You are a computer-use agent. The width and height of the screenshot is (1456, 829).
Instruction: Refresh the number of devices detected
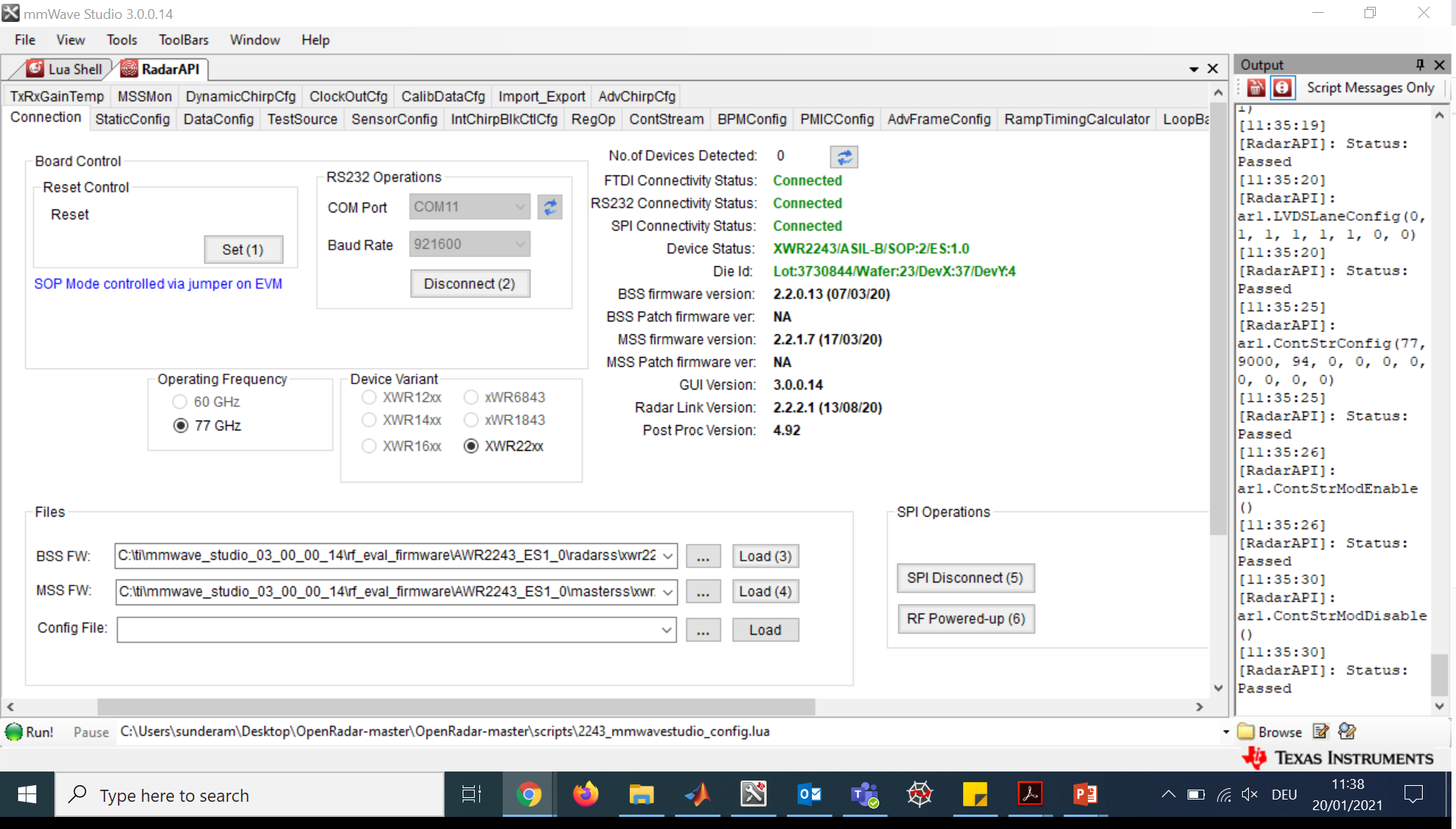pos(844,157)
